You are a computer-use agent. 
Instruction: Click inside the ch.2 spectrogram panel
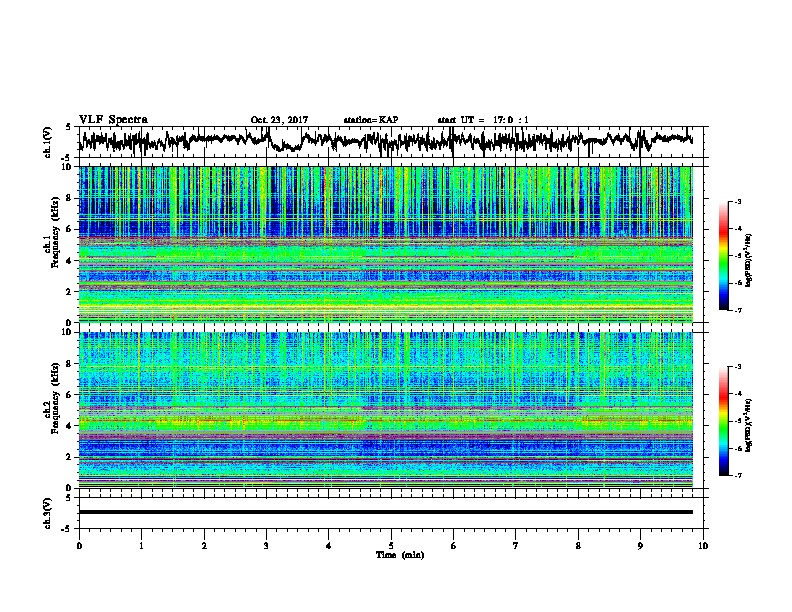point(386,410)
